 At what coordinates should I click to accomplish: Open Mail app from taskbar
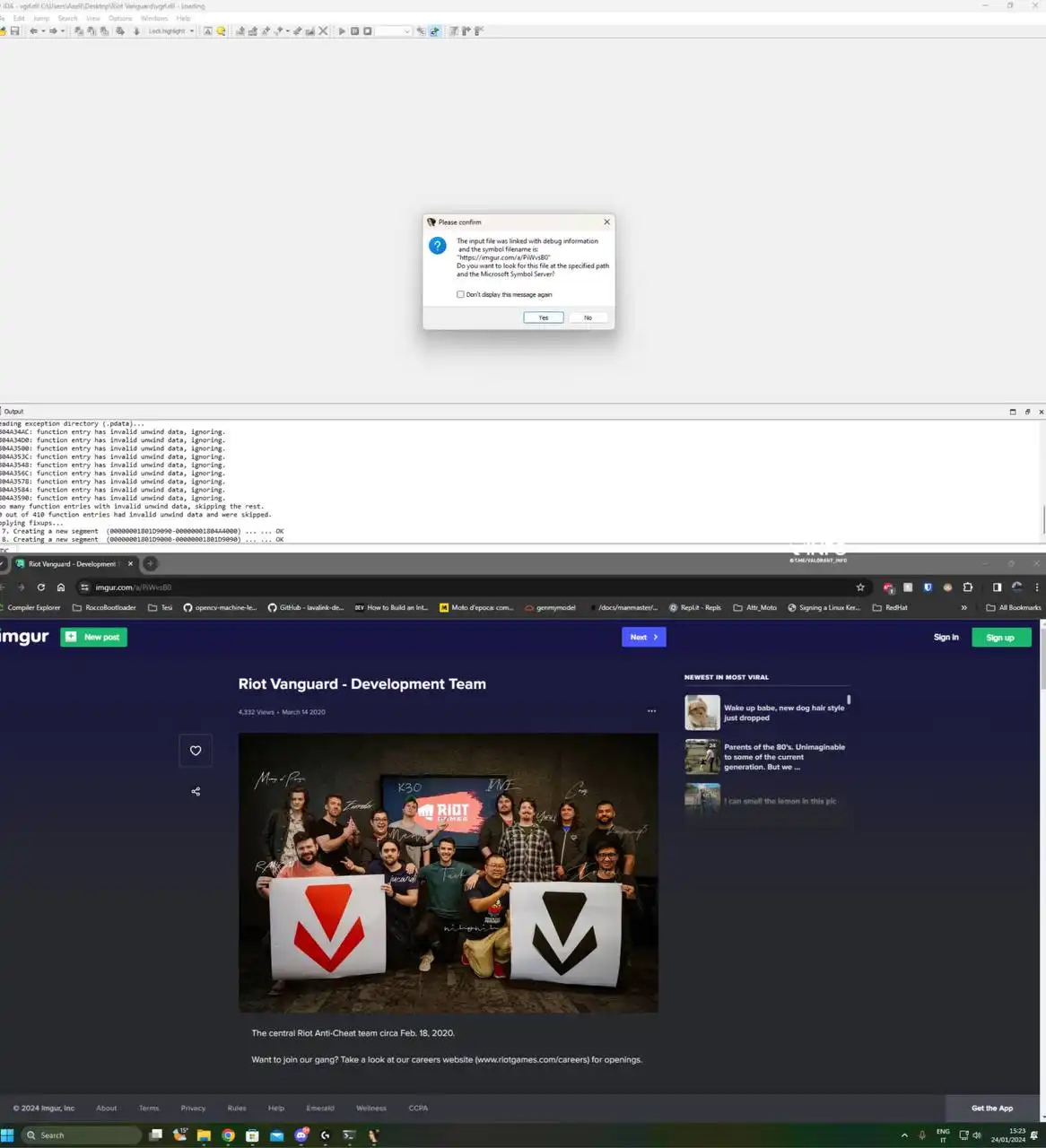[x=276, y=1135]
